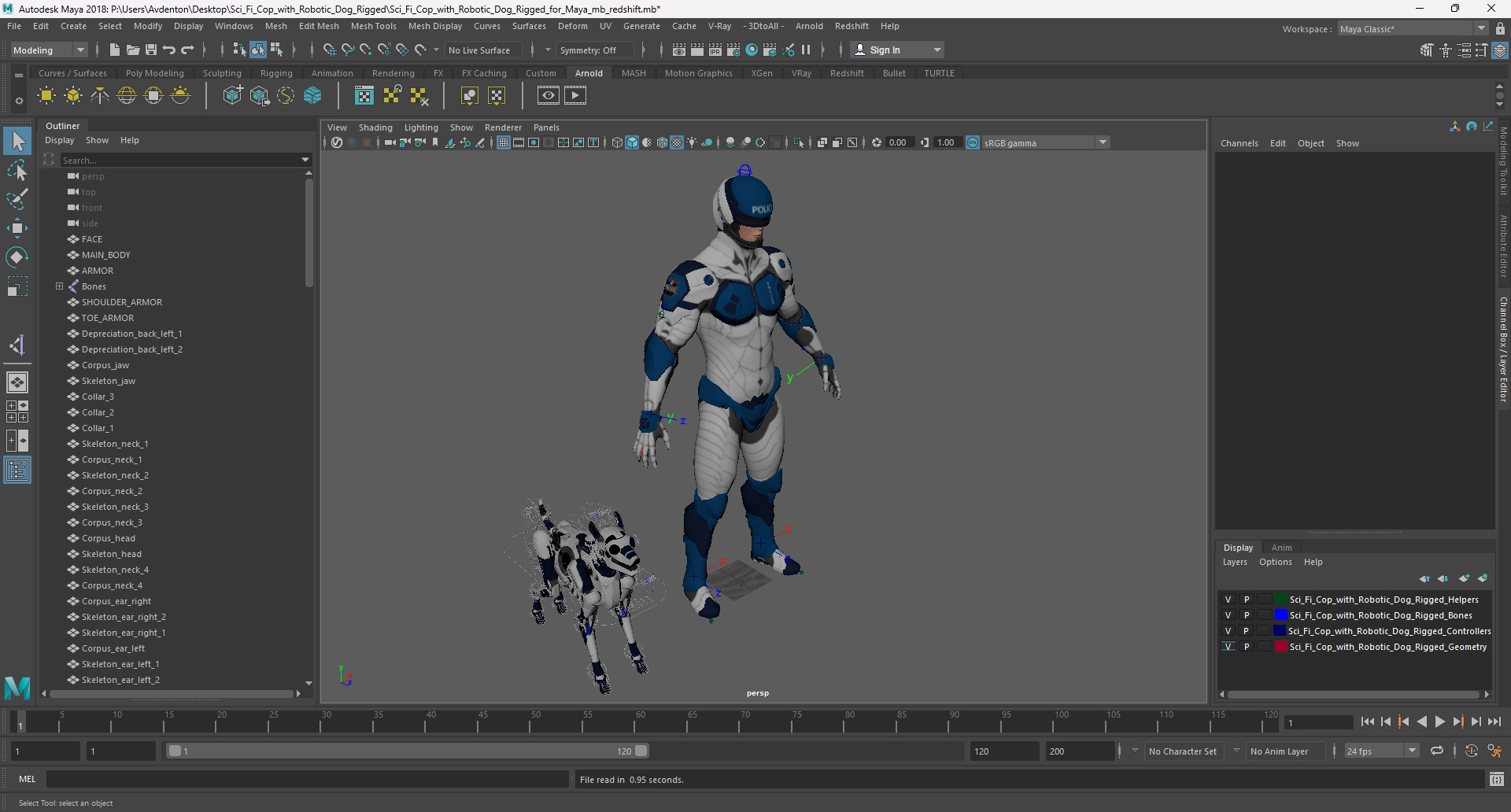The height and width of the screenshot is (812, 1511).
Task: Toggle the viewport grid display icon
Action: (504, 142)
